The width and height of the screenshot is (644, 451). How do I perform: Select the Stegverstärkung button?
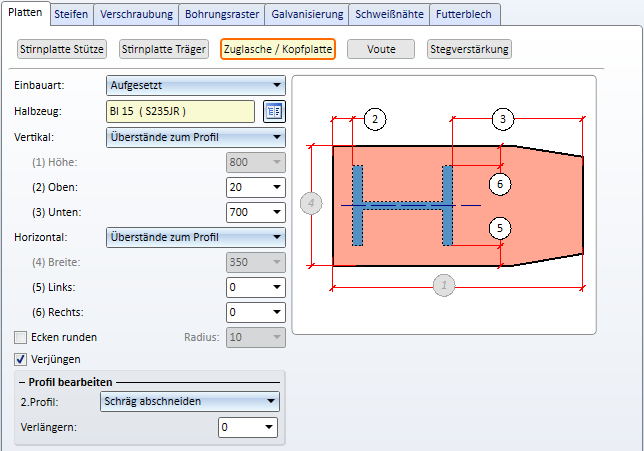click(469, 49)
